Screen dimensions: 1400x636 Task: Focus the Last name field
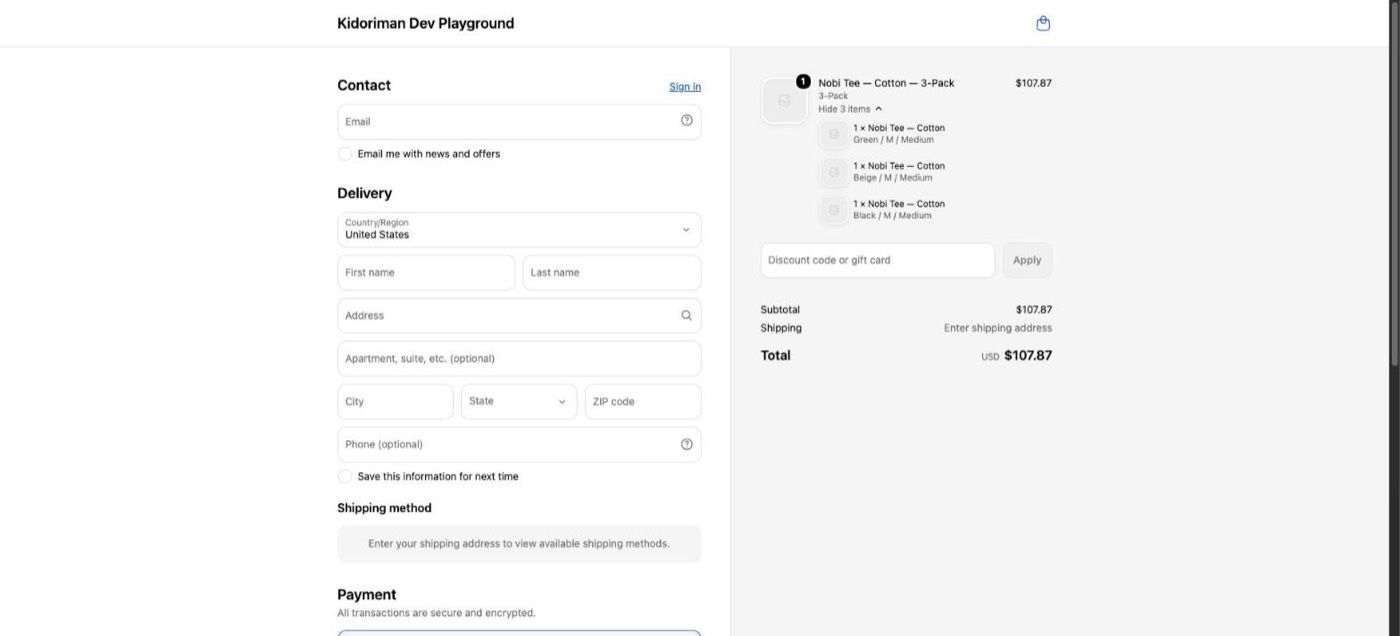pyautogui.click(x=612, y=272)
